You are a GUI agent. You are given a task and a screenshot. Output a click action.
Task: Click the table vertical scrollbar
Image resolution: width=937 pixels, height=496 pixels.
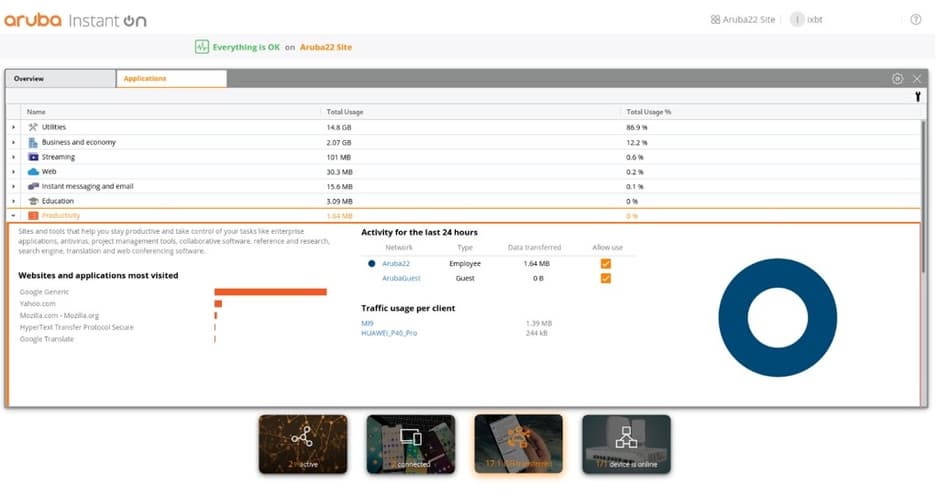pos(924,197)
